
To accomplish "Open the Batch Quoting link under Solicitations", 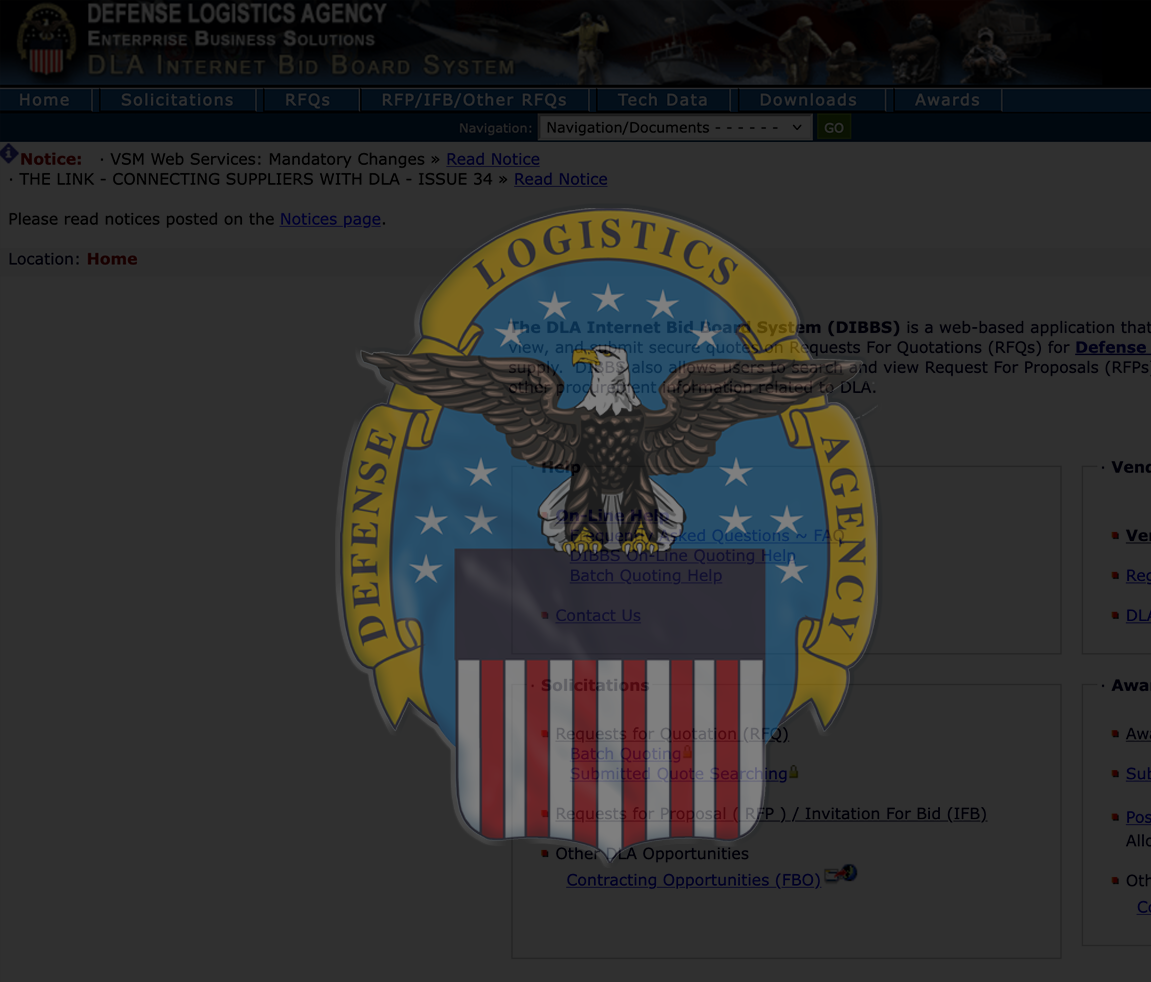I will pyautogui.click(x=625, y=753).
